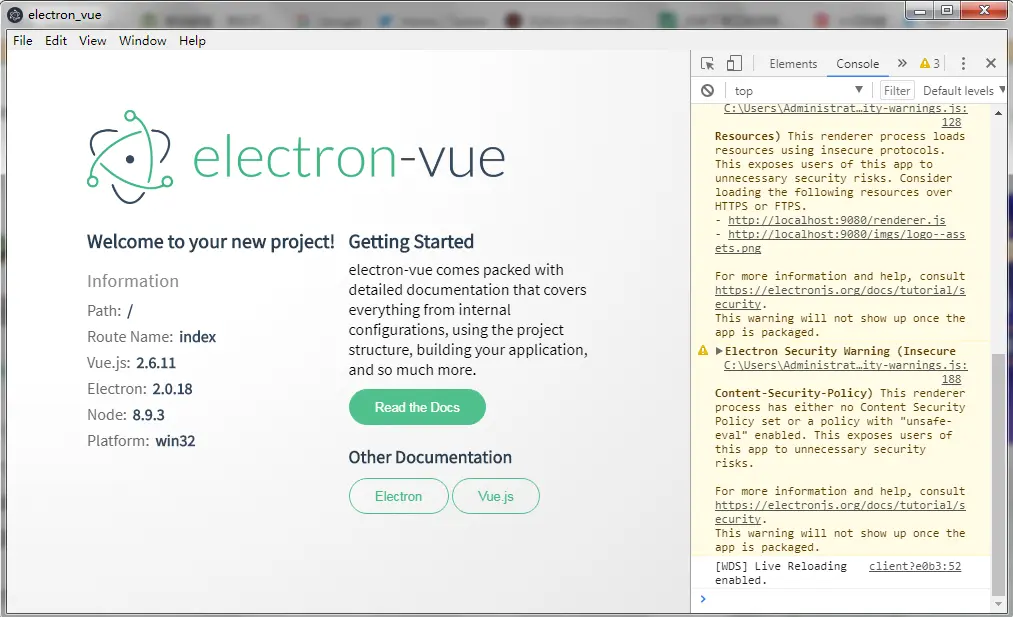Click the yellow warnings count badge

coord(930,63)
